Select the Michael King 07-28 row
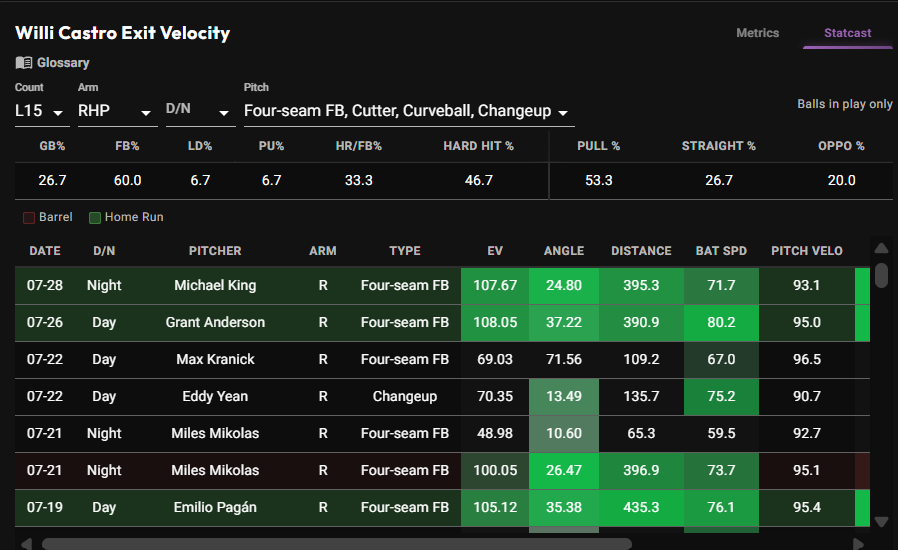This screenshot has width=898, height=550. tap(442, 285)
